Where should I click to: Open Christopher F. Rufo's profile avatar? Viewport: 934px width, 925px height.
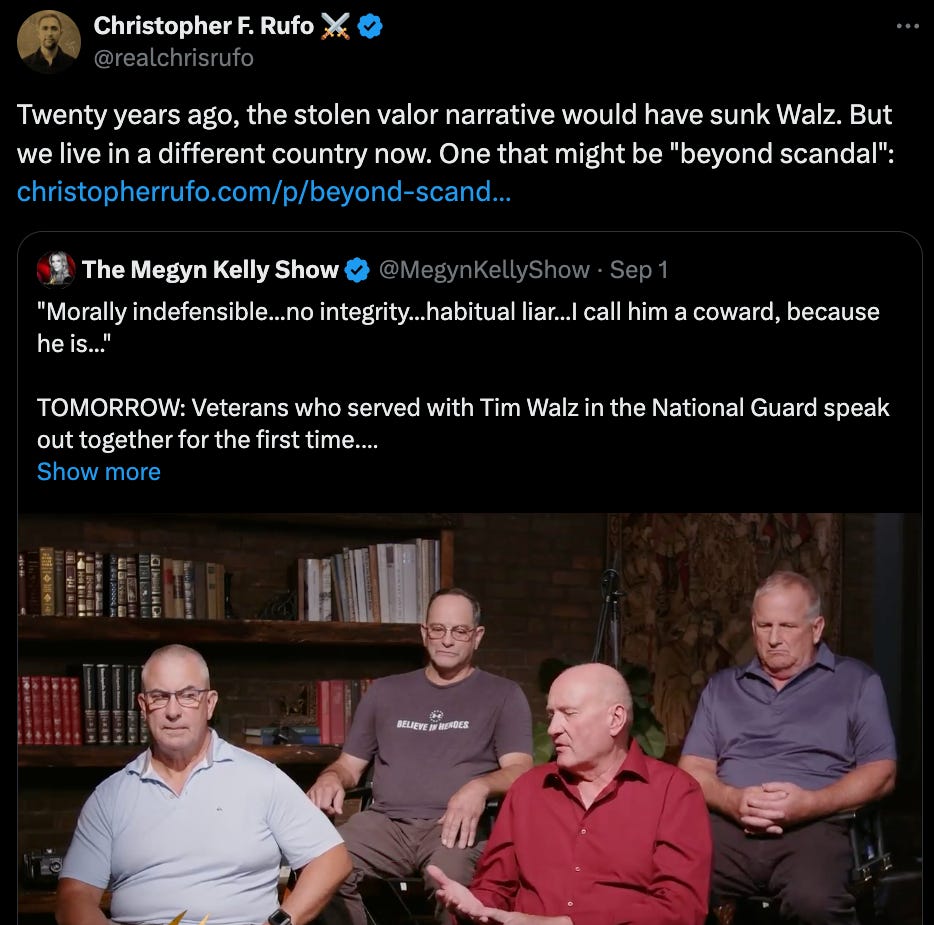49,42
